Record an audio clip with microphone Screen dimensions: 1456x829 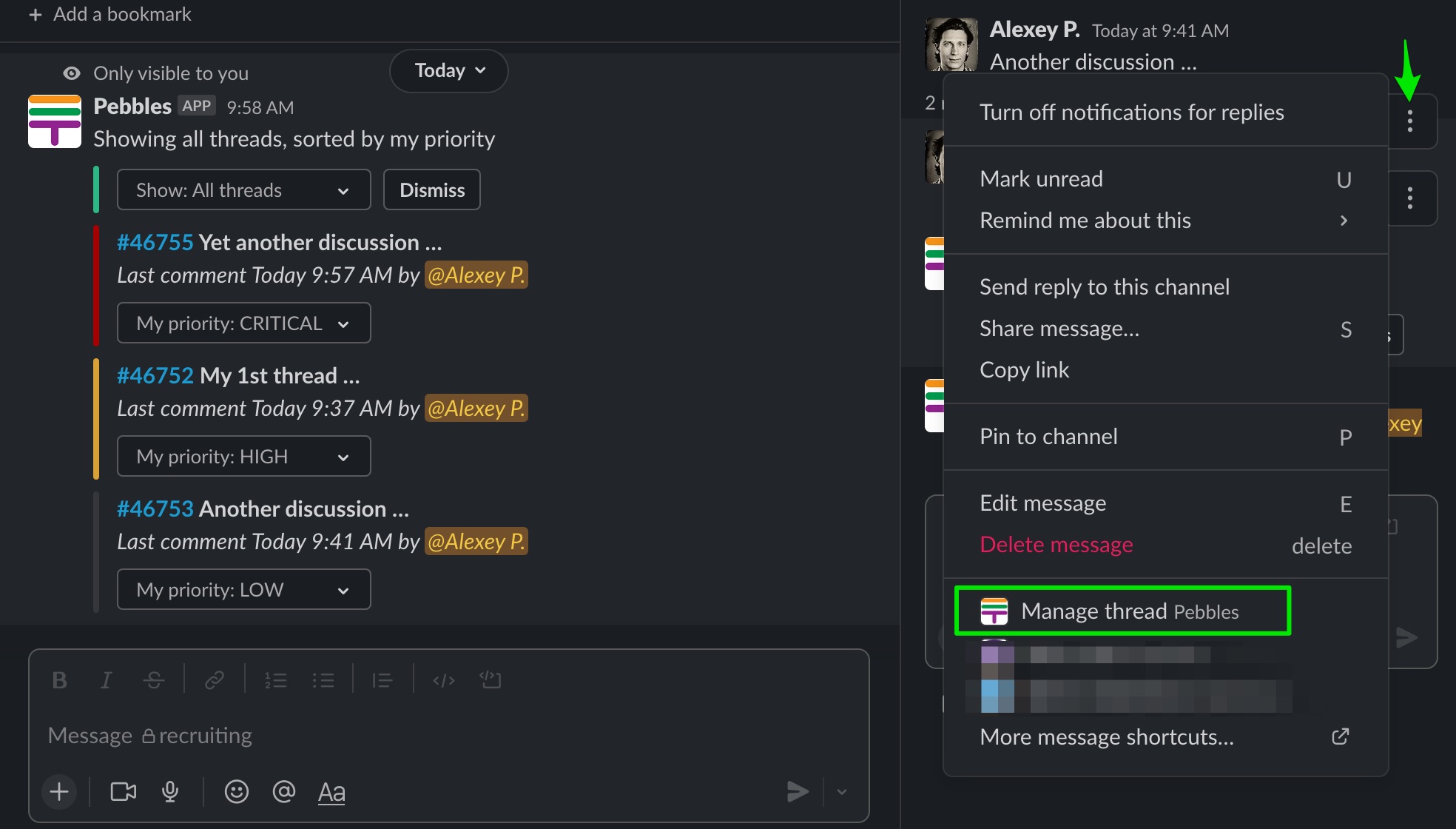coord(170,792)
